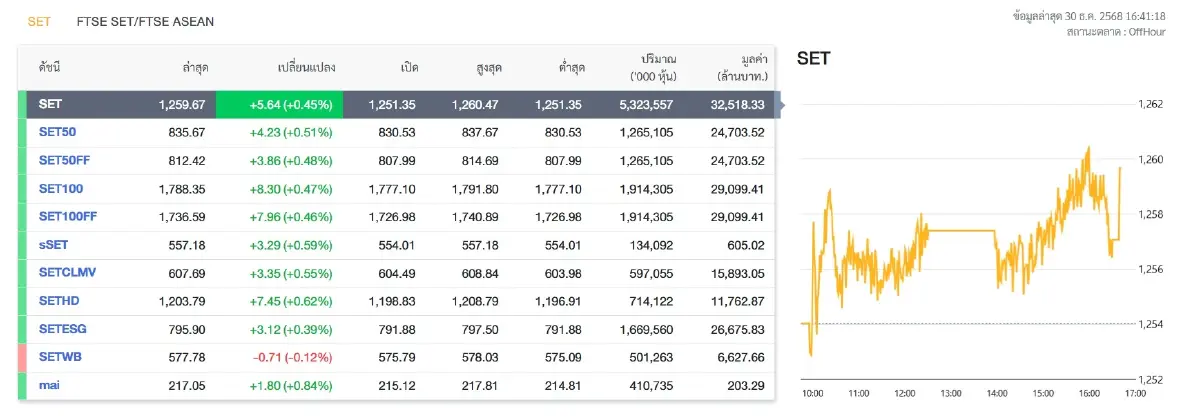1200x417 pixels.
Task: Switch to the FTSE SET/FTSE ASEAN tab
Action: coord(144,21)
